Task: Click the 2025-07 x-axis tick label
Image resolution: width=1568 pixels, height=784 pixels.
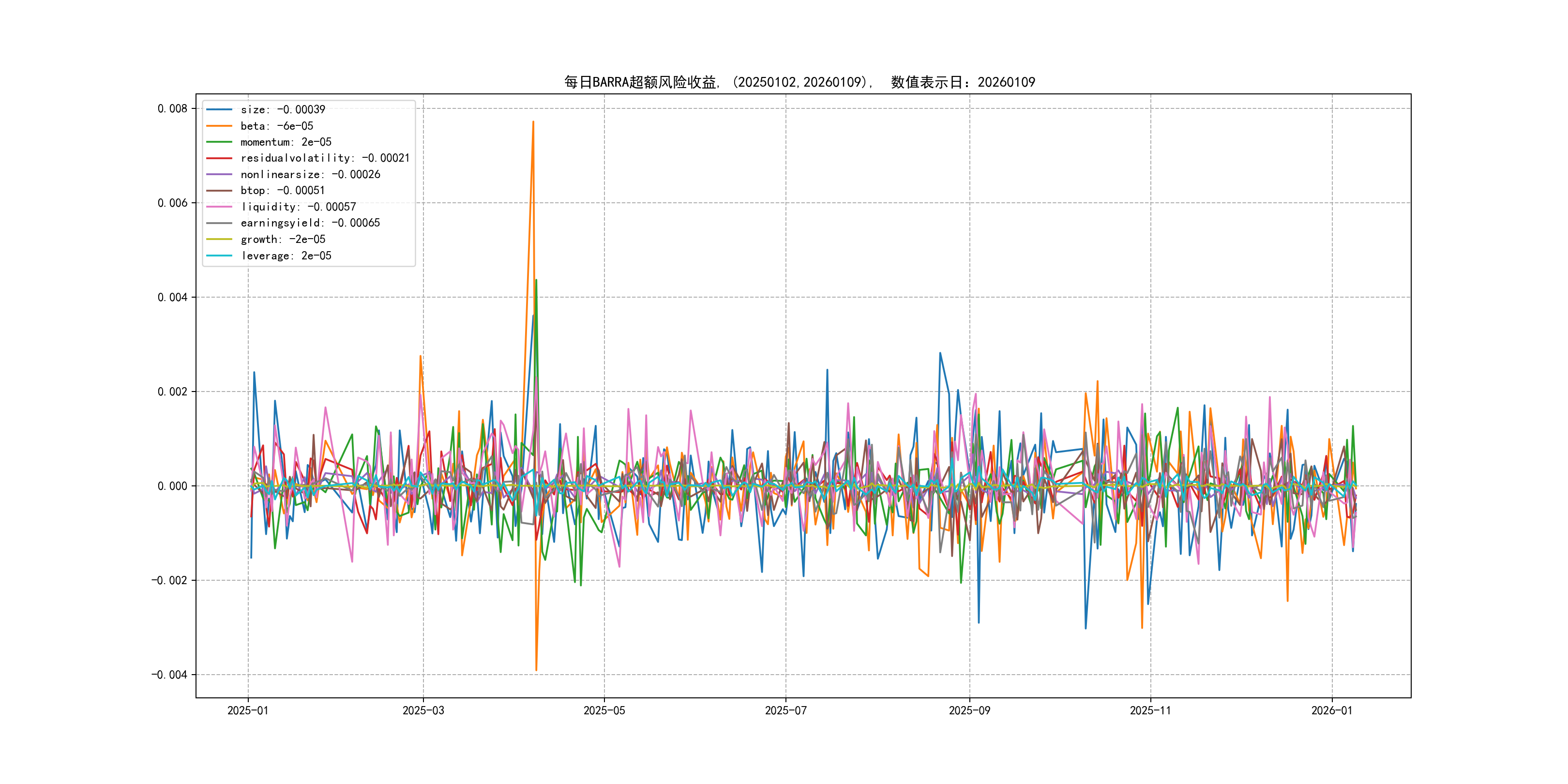Action: click(785, 710)
